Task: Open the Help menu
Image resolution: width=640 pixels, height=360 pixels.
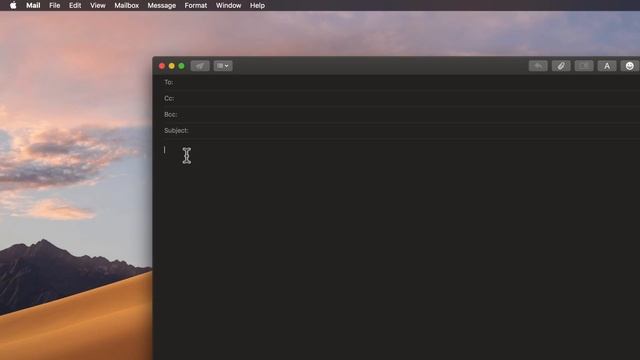Action: (257, 5)
